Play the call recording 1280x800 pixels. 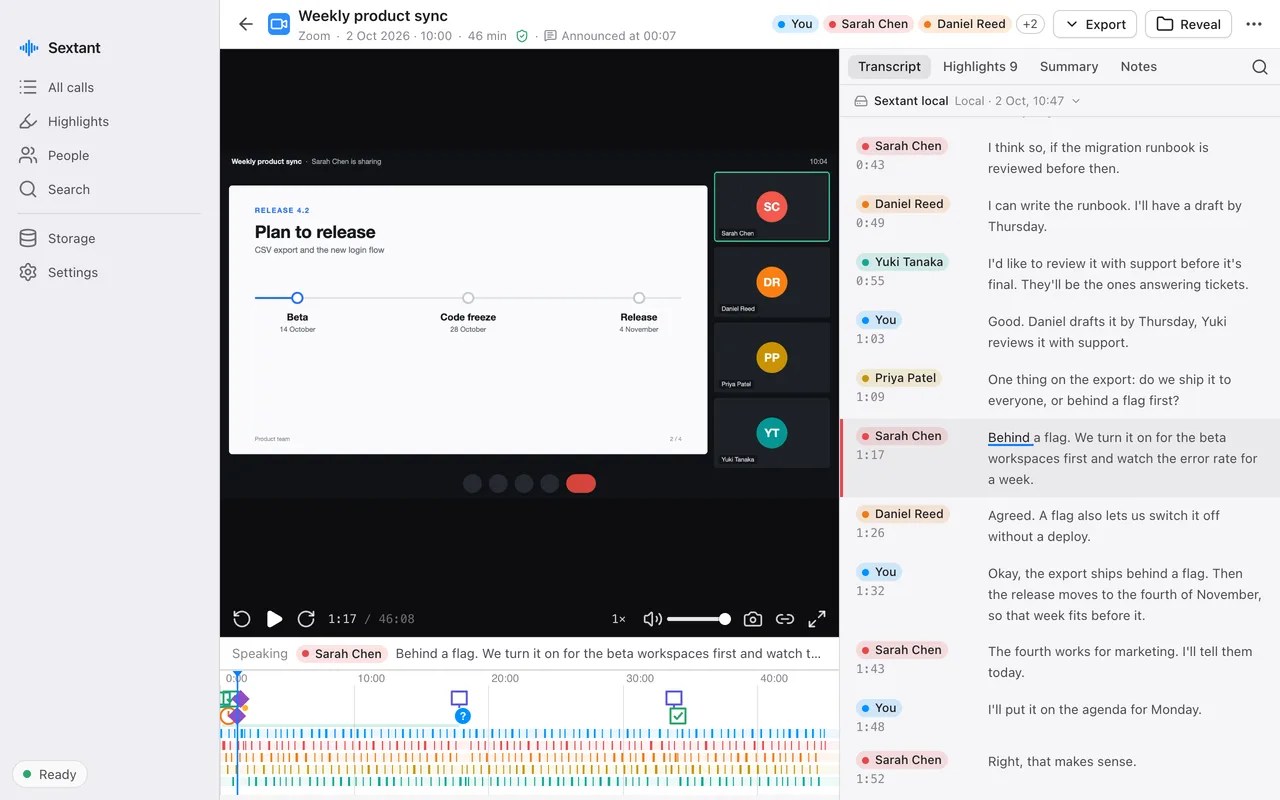[x=274, y=619]
